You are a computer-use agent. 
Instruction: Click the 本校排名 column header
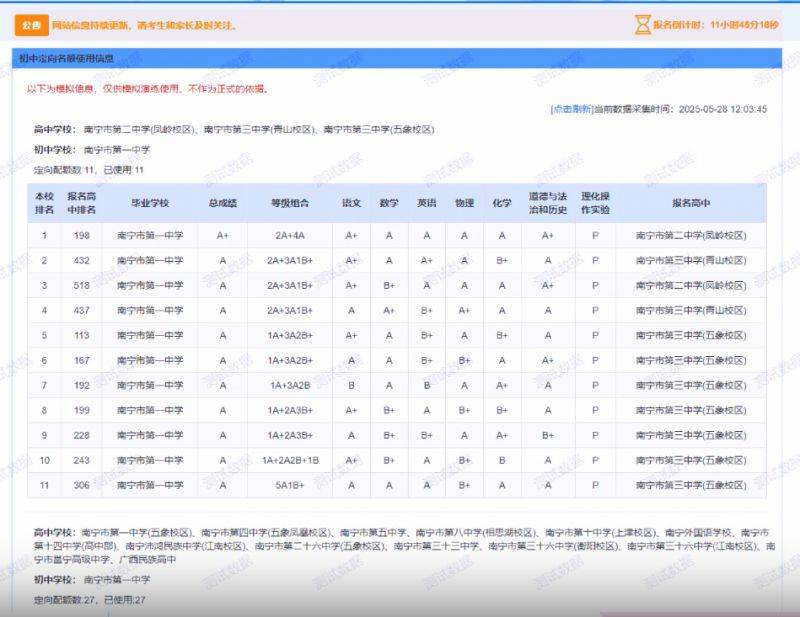click(44, 203)
